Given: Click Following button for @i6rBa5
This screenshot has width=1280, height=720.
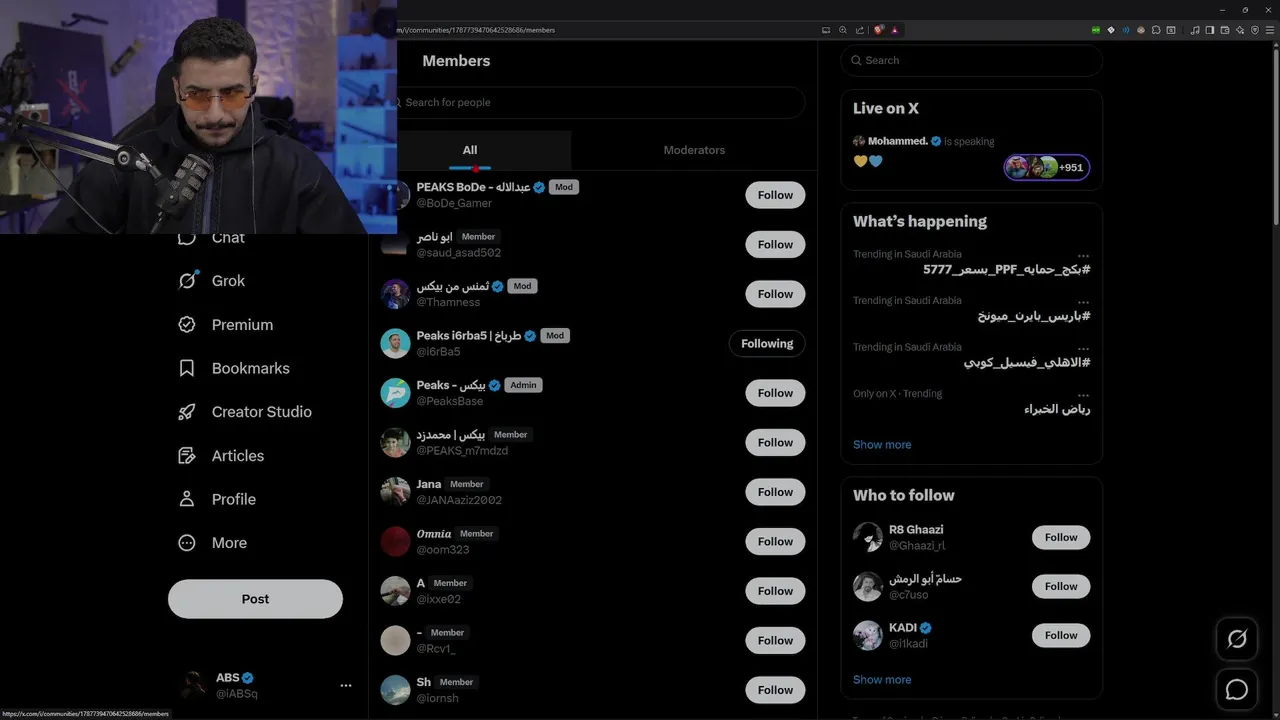Looking at the screenshot, I should [767, 343].
